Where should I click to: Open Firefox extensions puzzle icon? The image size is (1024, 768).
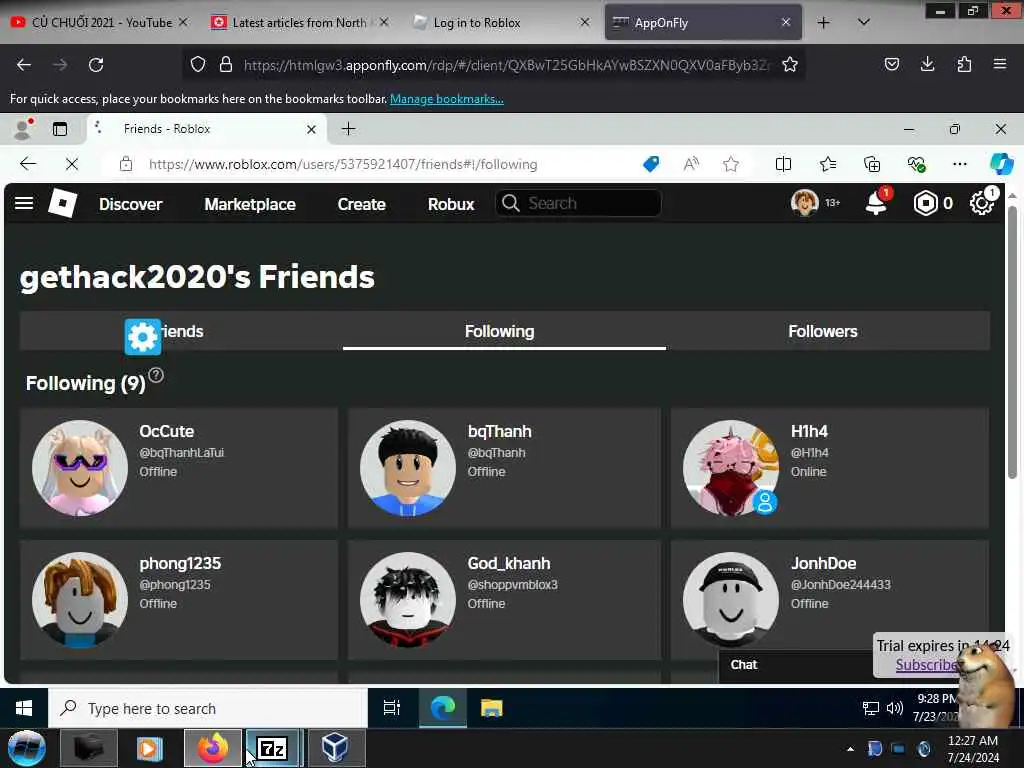[964, 64]
